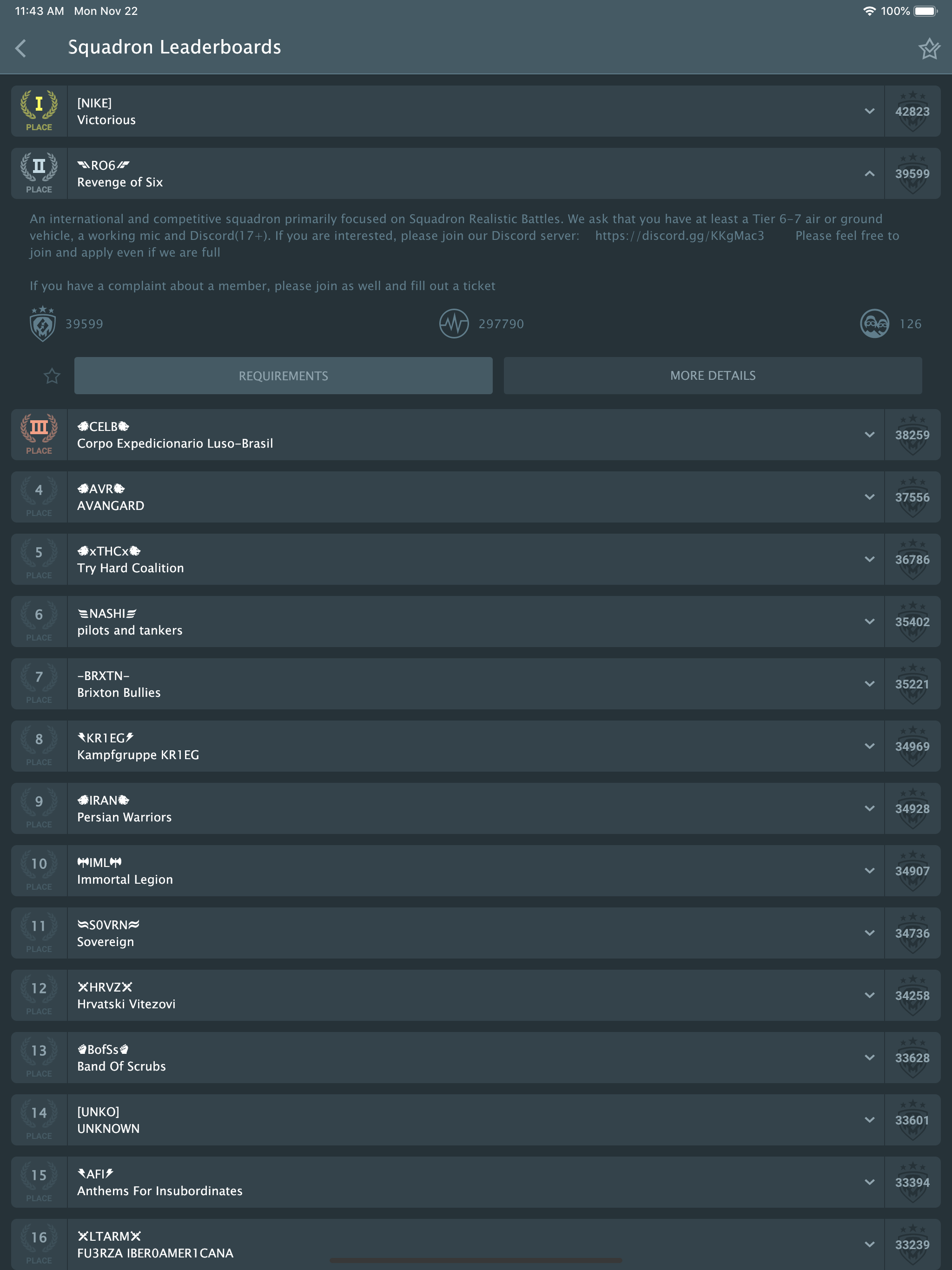Tap the battery indicator icon

tap(926, 11)
